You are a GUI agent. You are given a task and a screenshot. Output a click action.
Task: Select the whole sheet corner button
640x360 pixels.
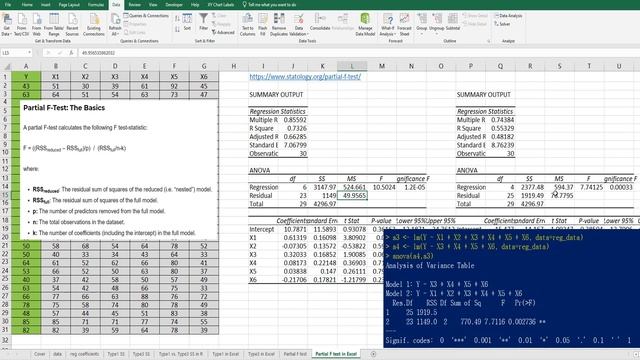(x=6, y=67)
